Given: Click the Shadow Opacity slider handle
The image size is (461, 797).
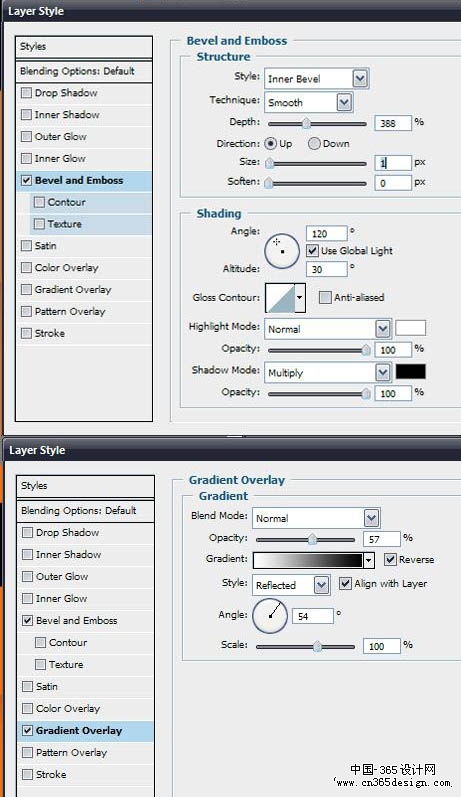Looking at the screenshot, I should tap(365, 393).
